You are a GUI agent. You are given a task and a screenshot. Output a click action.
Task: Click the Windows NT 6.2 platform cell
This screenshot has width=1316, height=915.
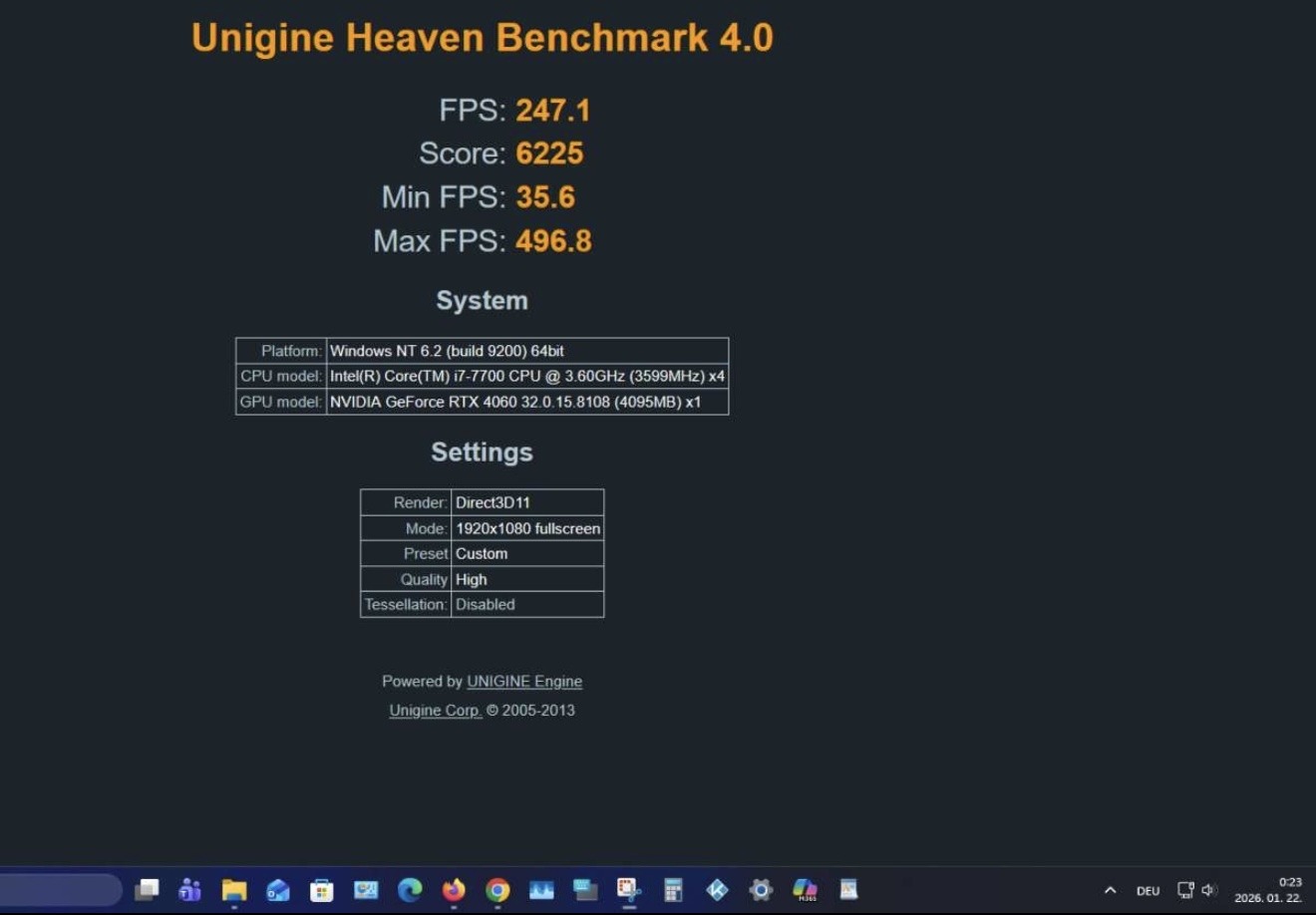tap(527, 351)
